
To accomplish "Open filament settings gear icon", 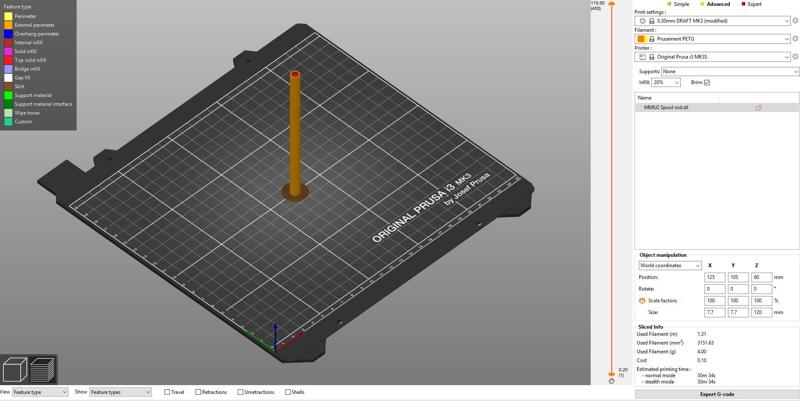I will [x=795, y=39].
